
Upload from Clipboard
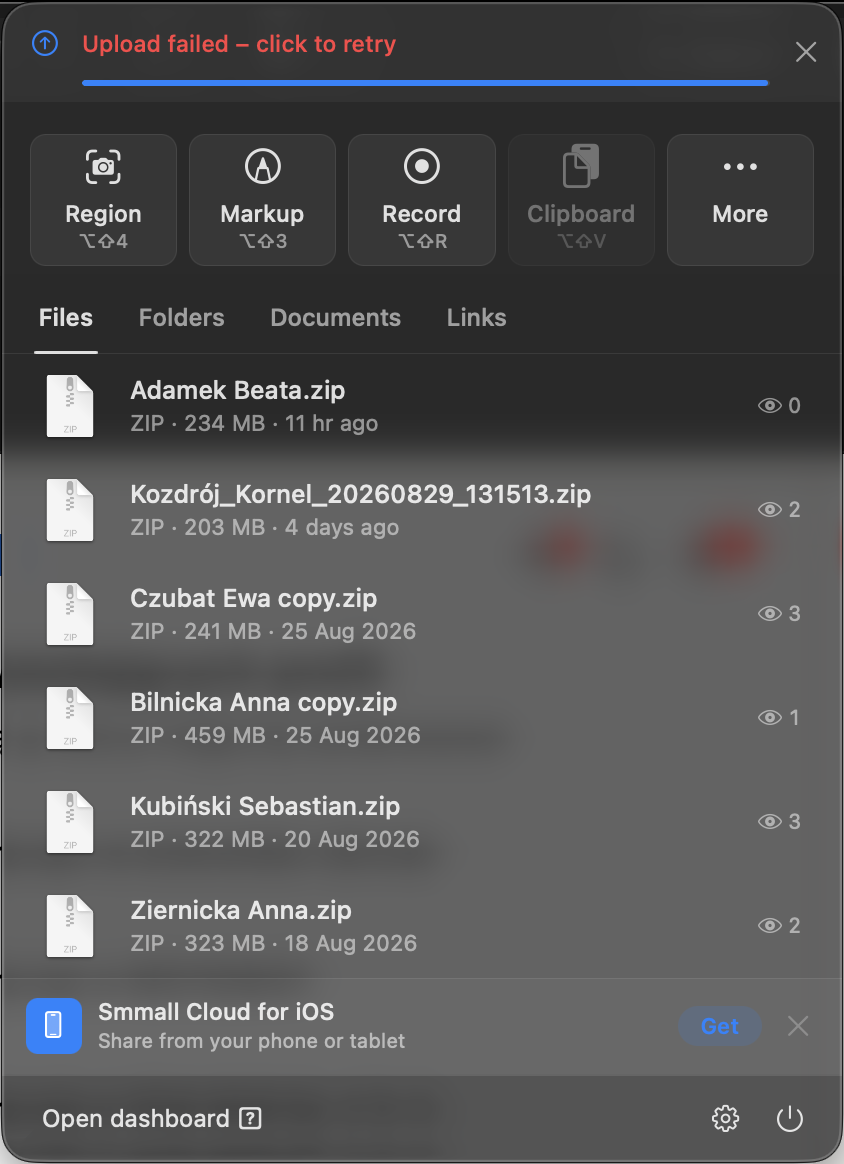(580, 200)
